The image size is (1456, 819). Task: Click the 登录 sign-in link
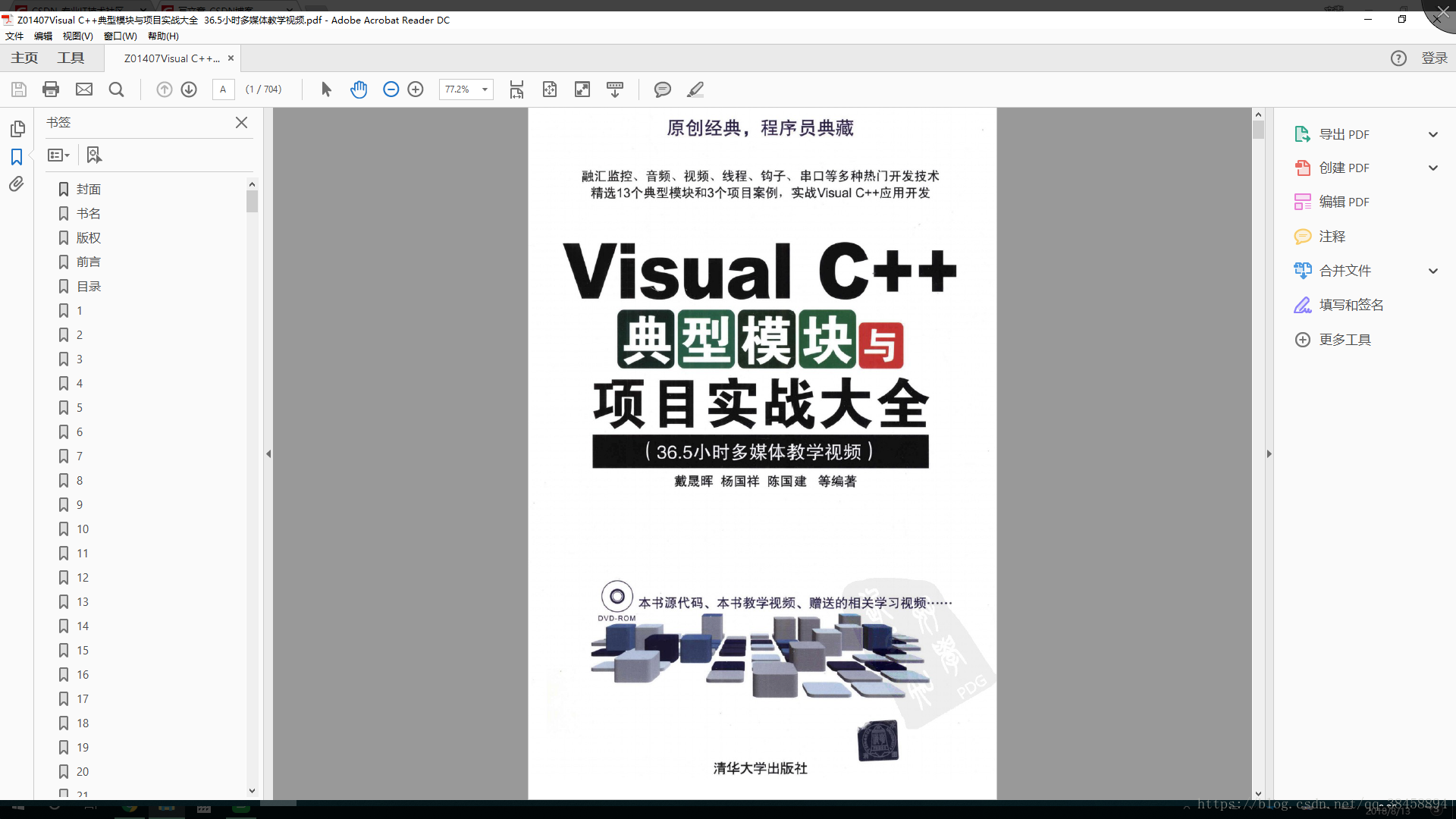click(1434, 58)
